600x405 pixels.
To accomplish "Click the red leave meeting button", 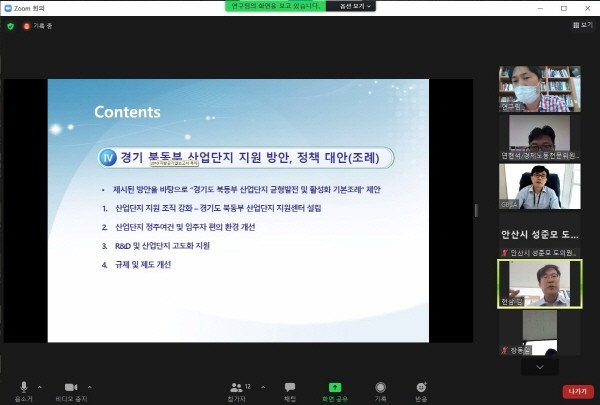I will [577, 391].
